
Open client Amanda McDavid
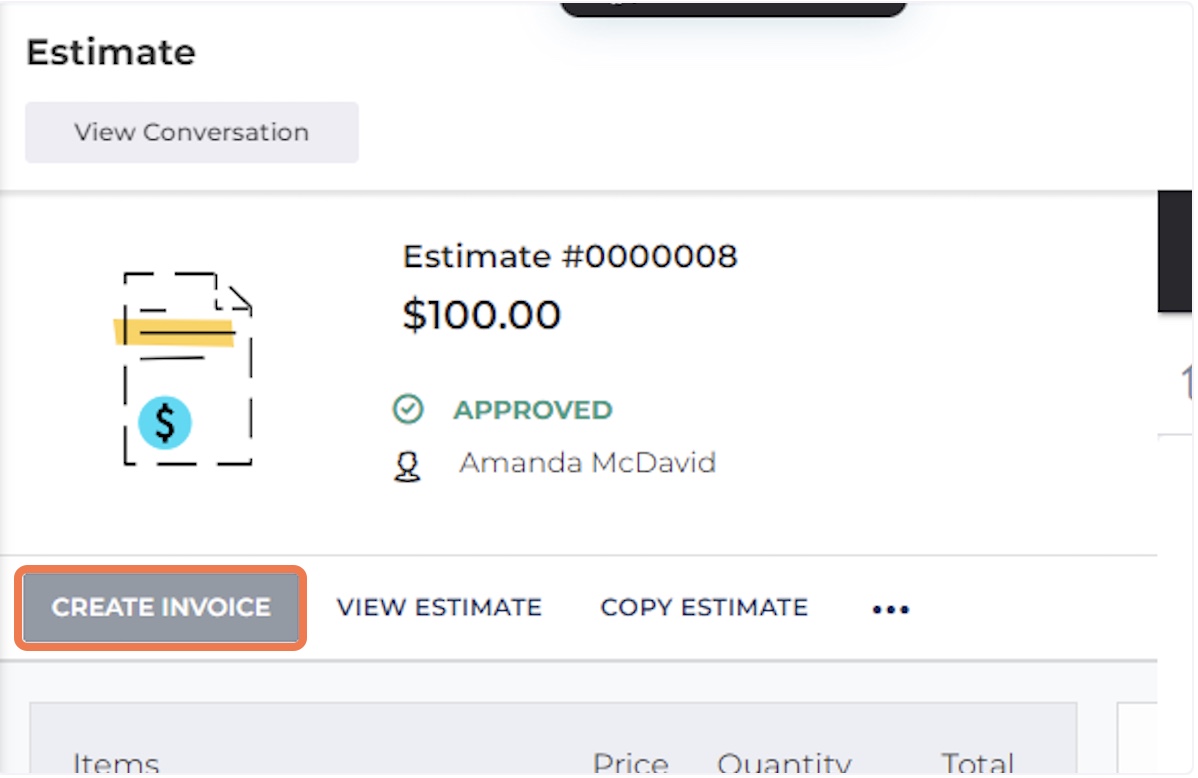coord(587,463)
